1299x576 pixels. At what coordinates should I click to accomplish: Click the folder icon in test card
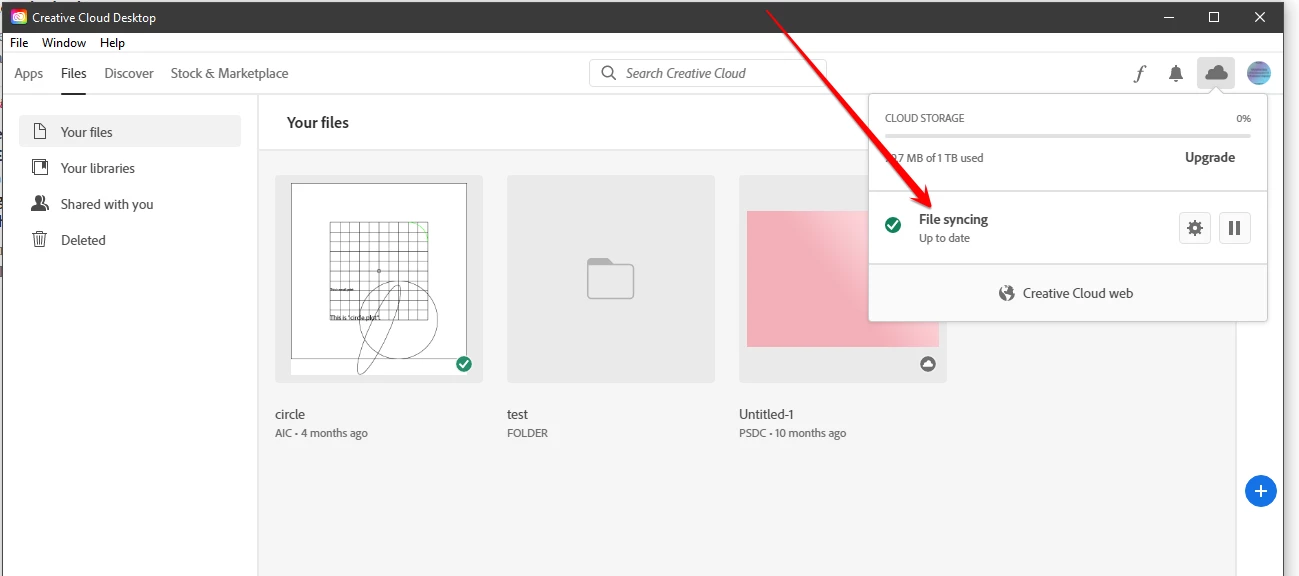point(611,279)
